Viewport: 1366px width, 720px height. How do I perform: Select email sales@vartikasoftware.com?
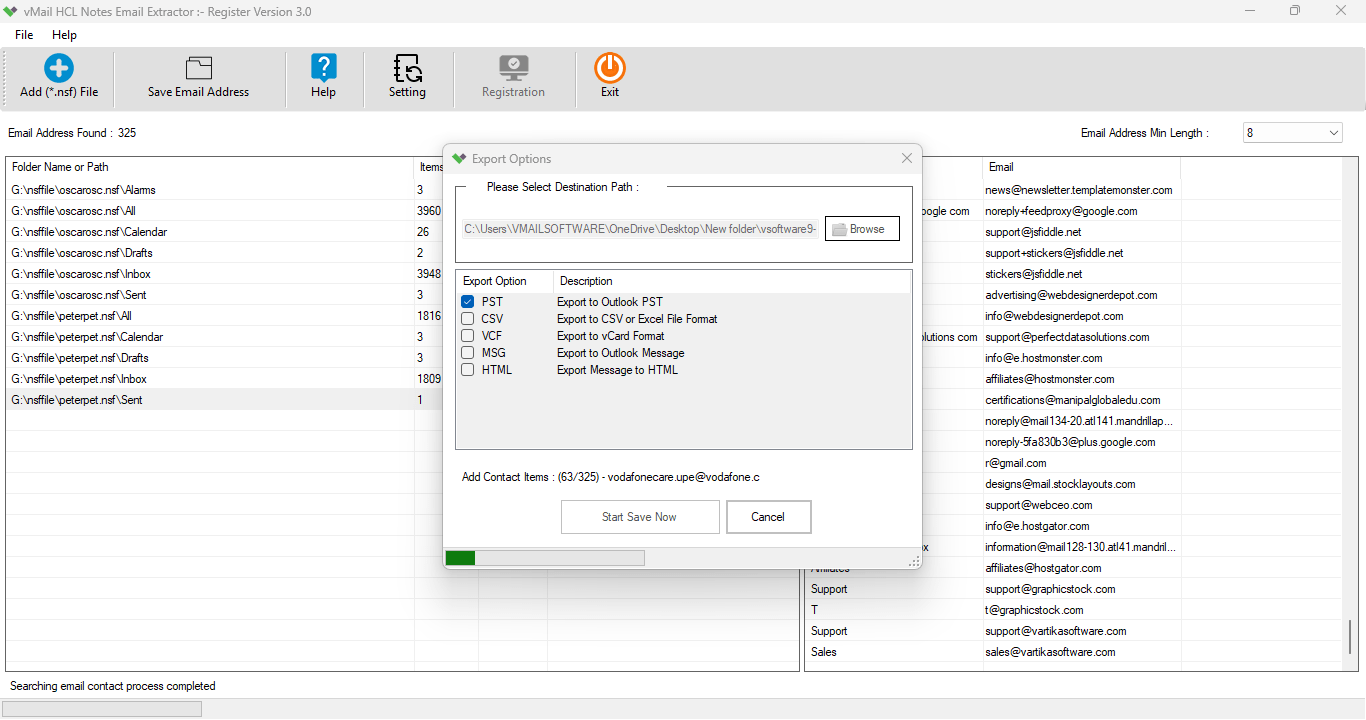[1050, 652]
